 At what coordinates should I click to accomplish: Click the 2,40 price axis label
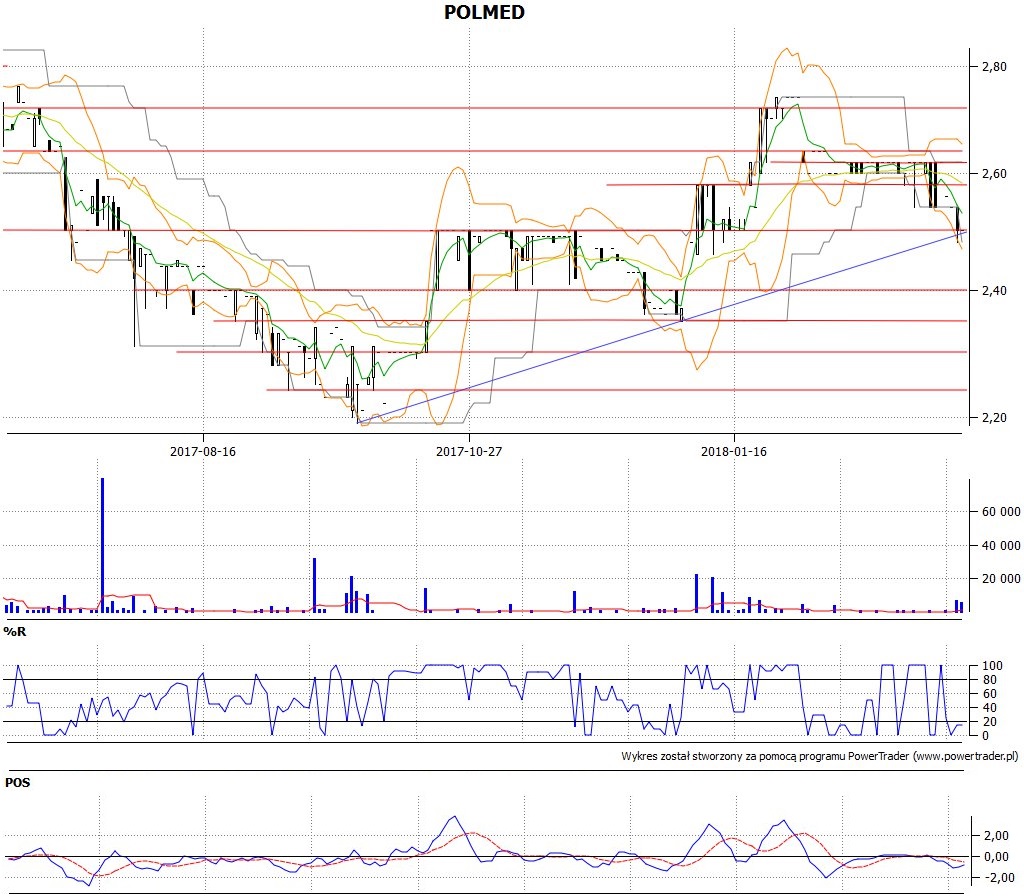coord(995,290)
